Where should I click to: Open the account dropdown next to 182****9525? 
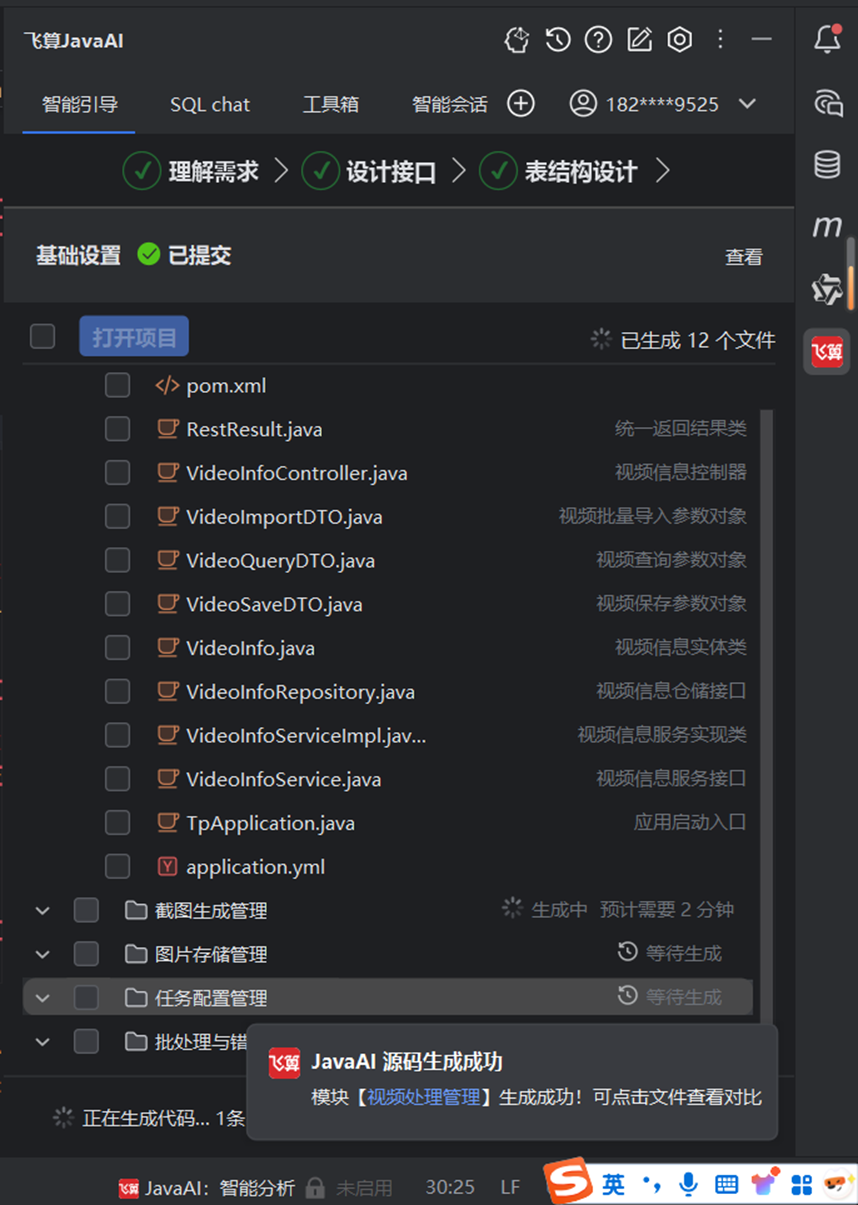746,103
